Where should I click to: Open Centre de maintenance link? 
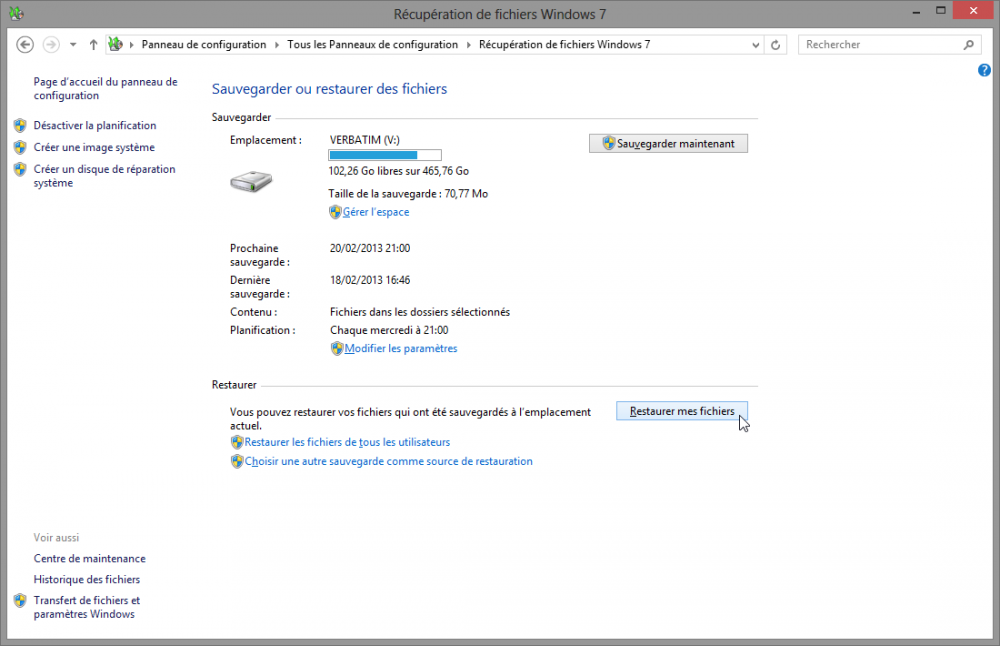[x=89, y=559]
